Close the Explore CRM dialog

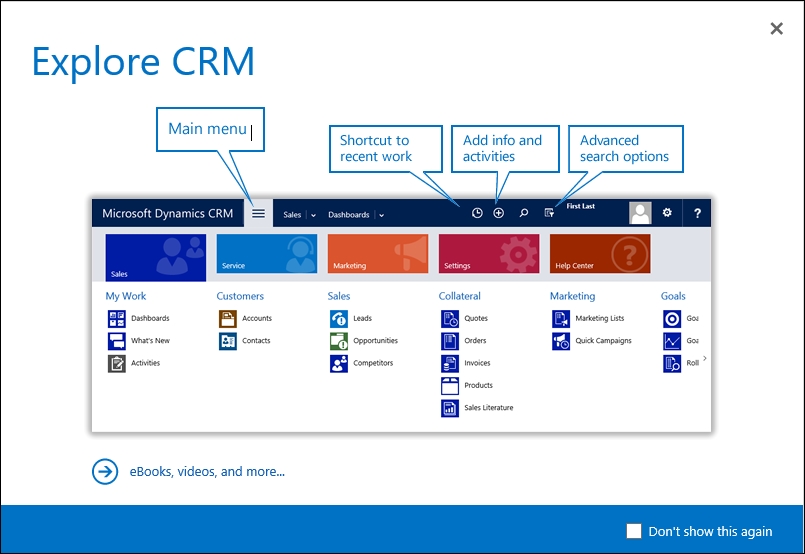(776, 28)
